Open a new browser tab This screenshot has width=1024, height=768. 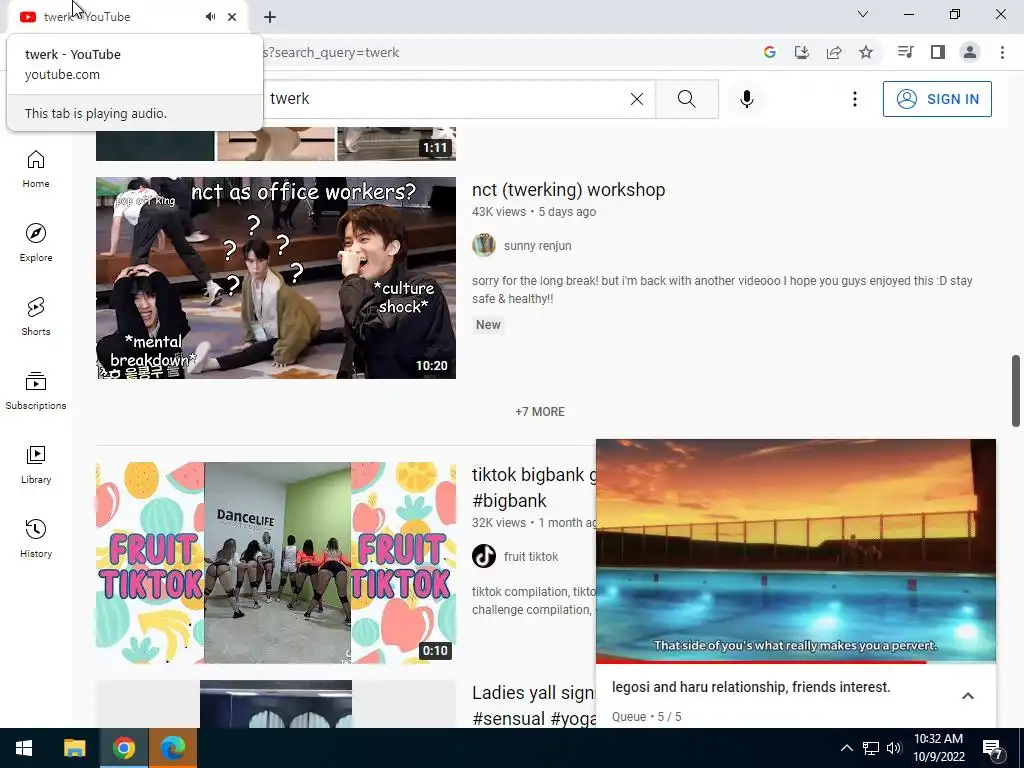pos(270,17)
